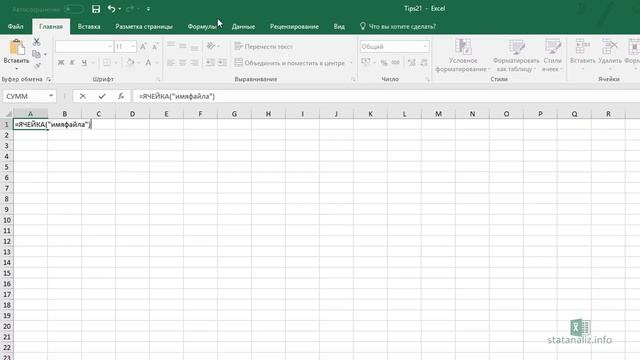Screen dimensions: 640x360
Task: Open the Файл tab
Action: coord(16,27)
